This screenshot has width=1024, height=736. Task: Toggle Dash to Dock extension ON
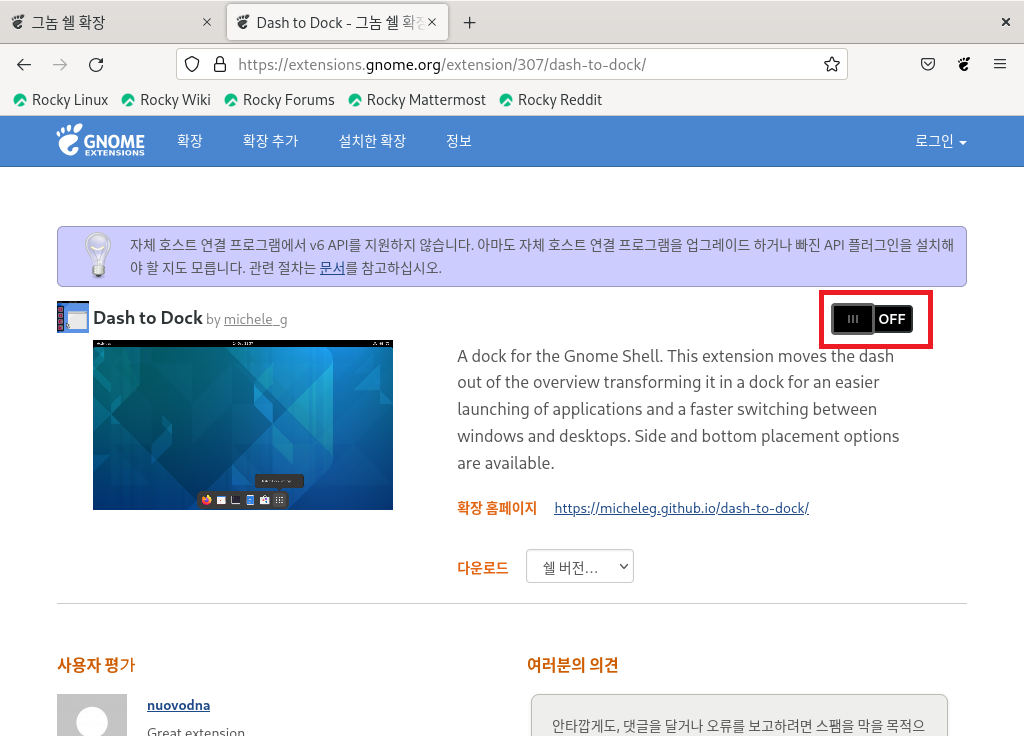pyautogui.click(x=872, y=319)
